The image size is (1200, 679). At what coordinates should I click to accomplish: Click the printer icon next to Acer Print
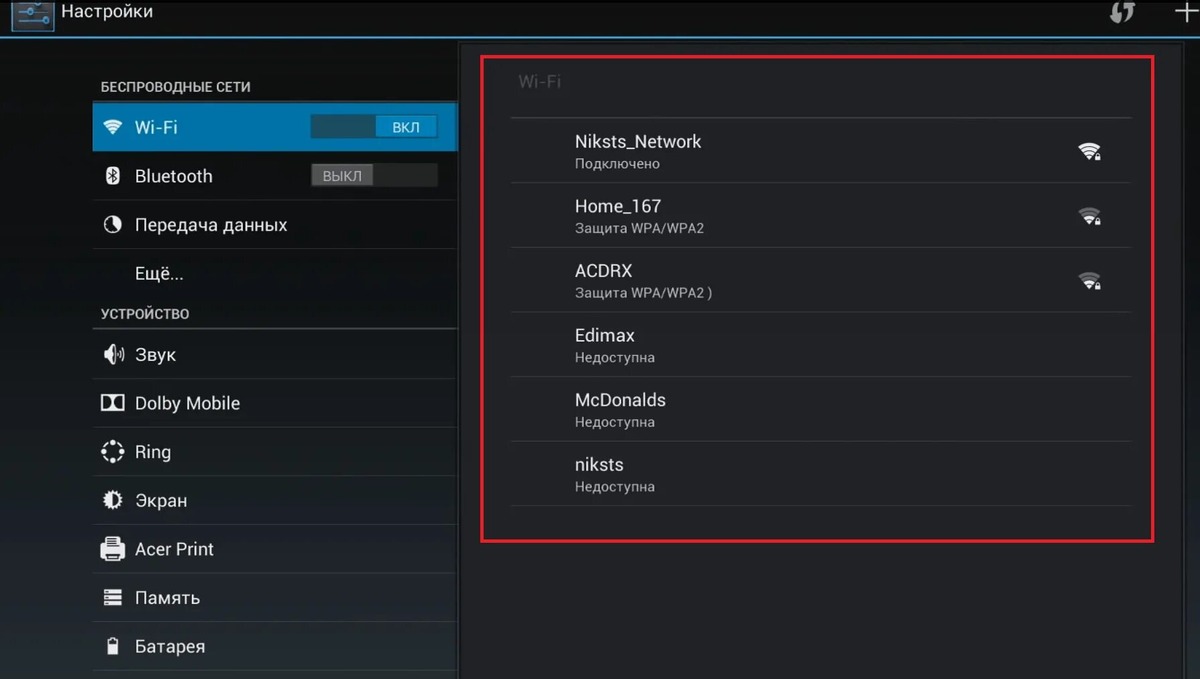[x=113, y=549]
